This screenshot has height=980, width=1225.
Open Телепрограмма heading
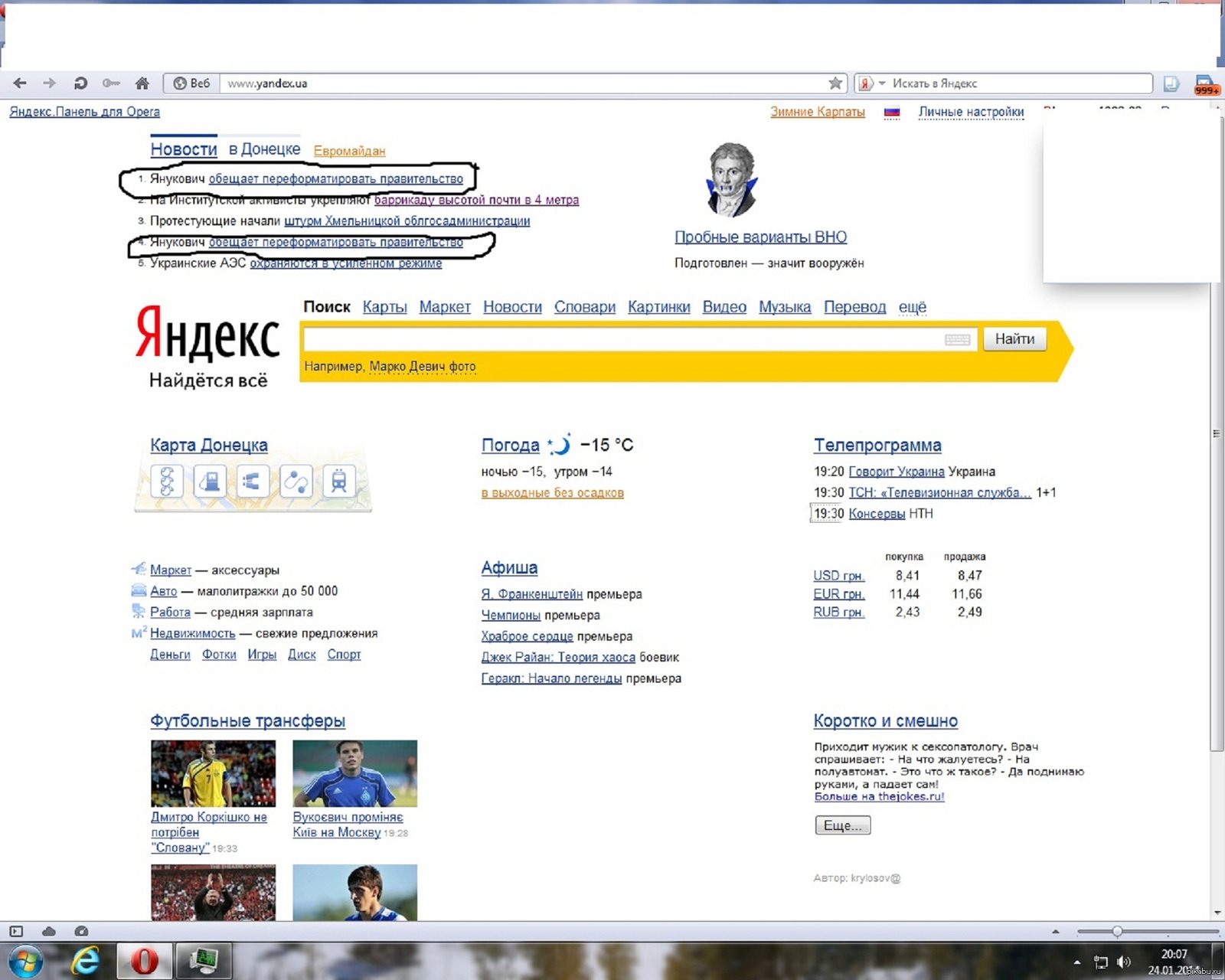click(x=877, y=445)
